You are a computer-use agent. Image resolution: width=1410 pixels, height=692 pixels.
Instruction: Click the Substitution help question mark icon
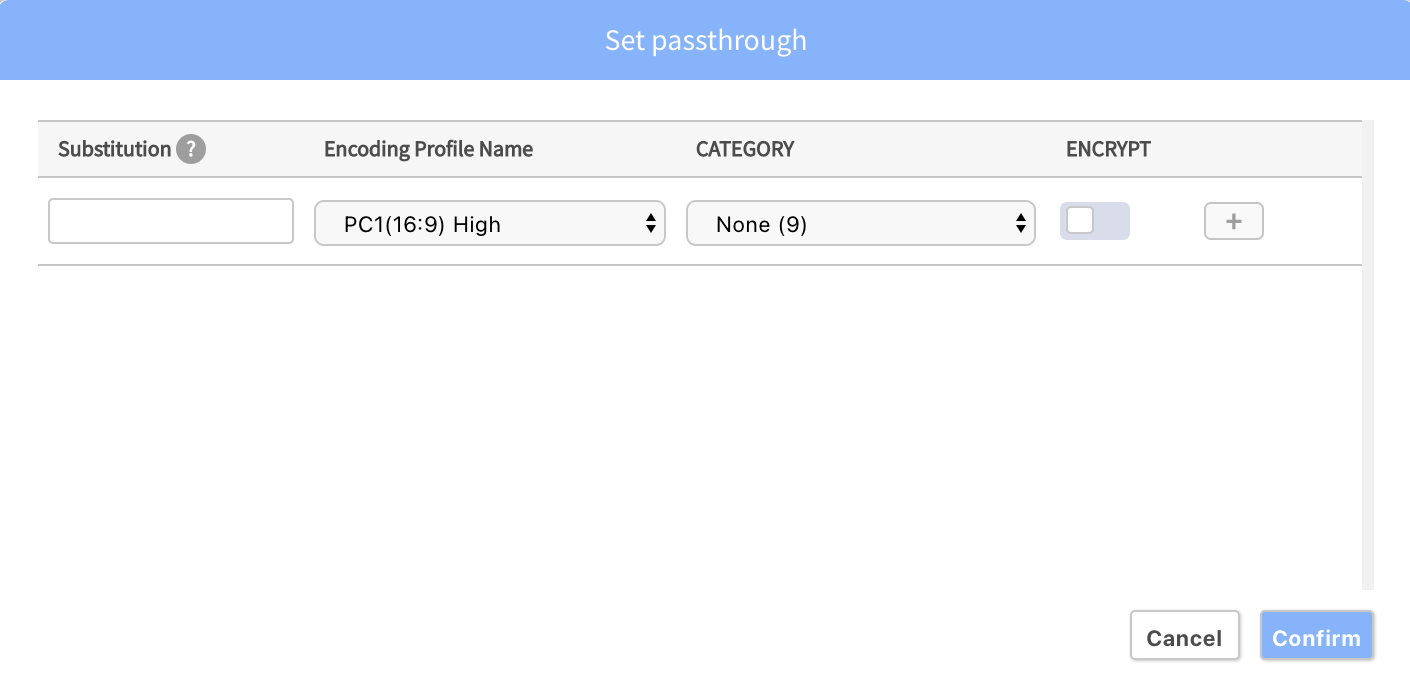coord(191,150)
